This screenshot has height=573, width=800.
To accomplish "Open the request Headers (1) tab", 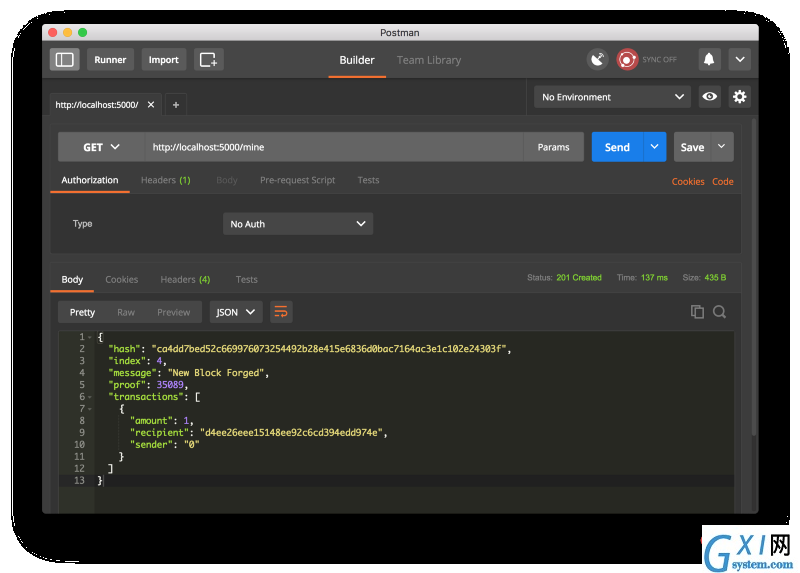I will 166,180.
